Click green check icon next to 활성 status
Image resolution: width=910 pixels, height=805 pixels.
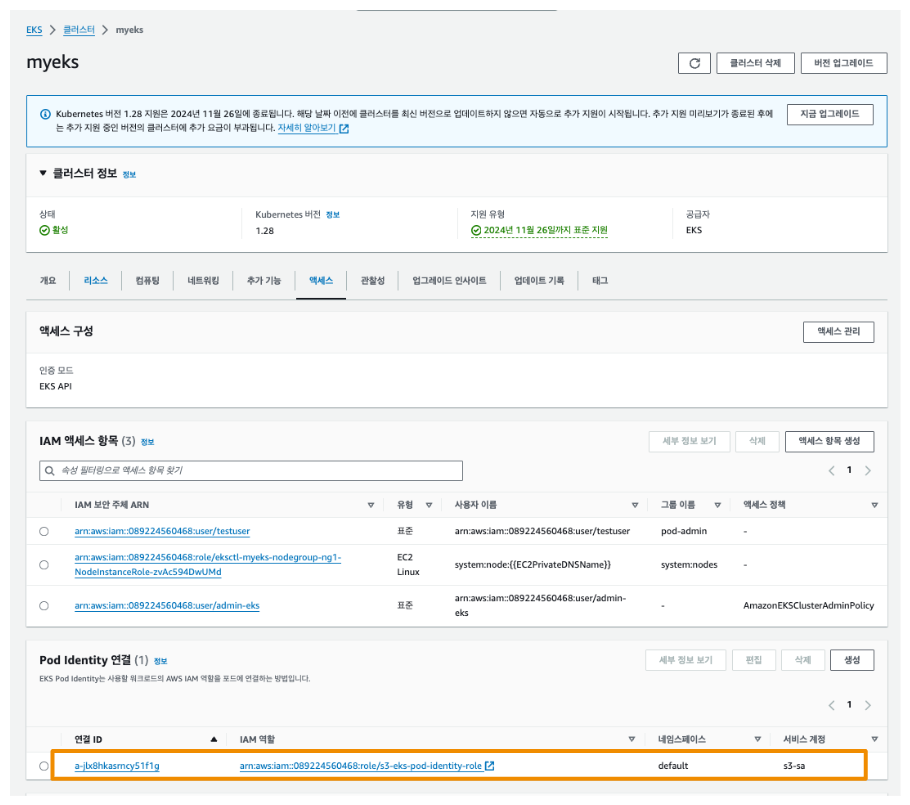click(44, 230)
